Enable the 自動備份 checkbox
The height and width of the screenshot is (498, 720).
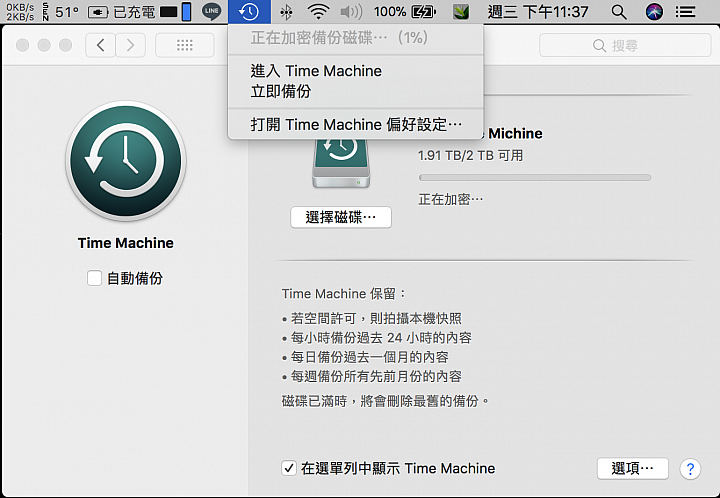click(94, 278)
